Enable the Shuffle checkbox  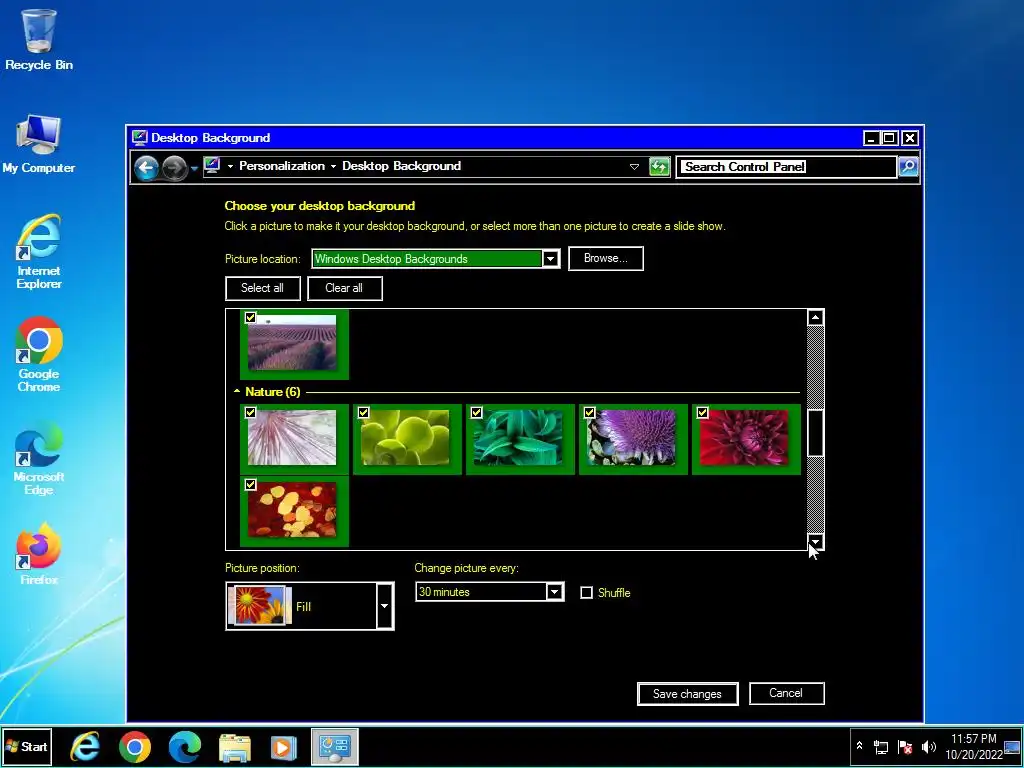tap(586, 593)
